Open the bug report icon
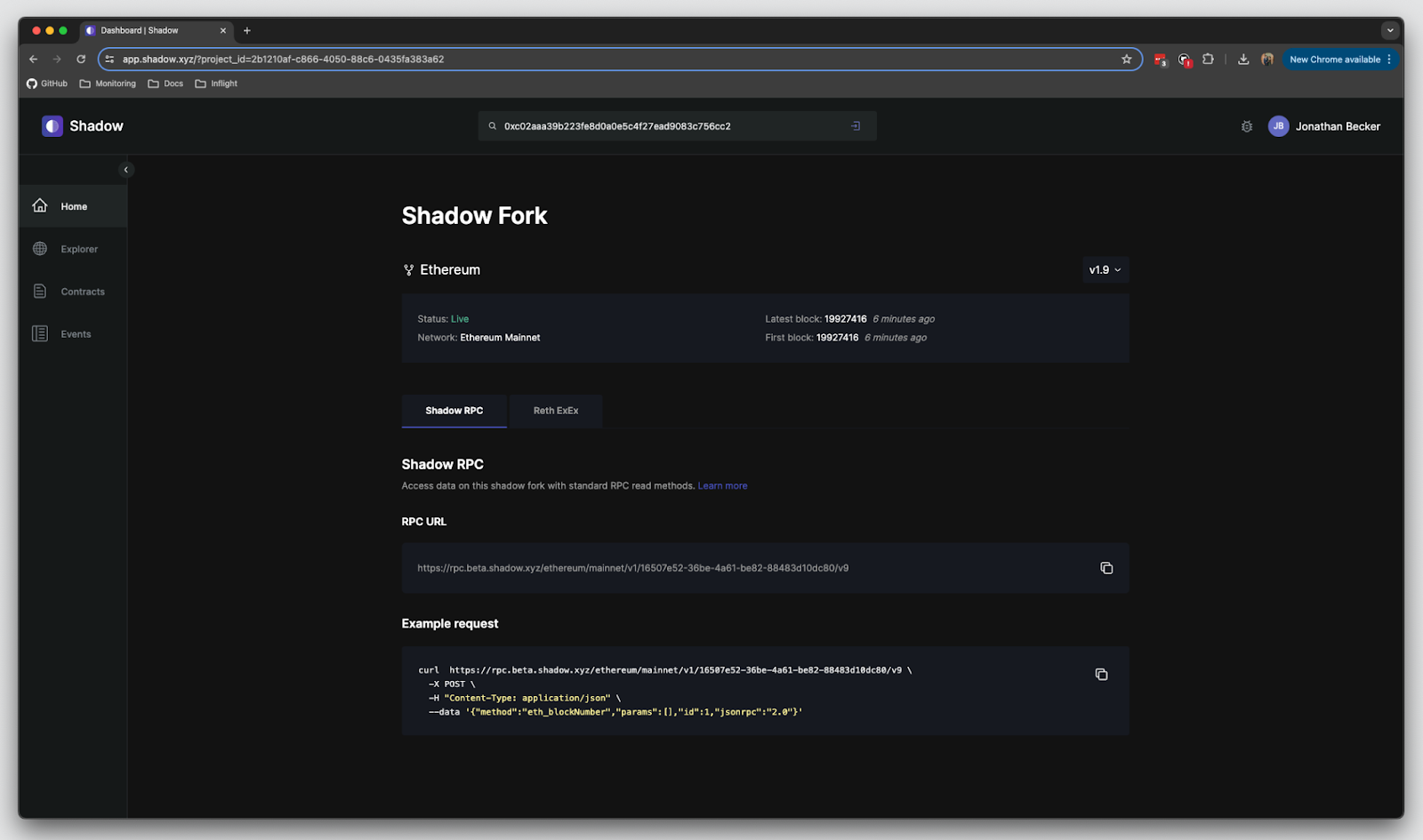1423x840 pixels. click(x=1247, y=126)
